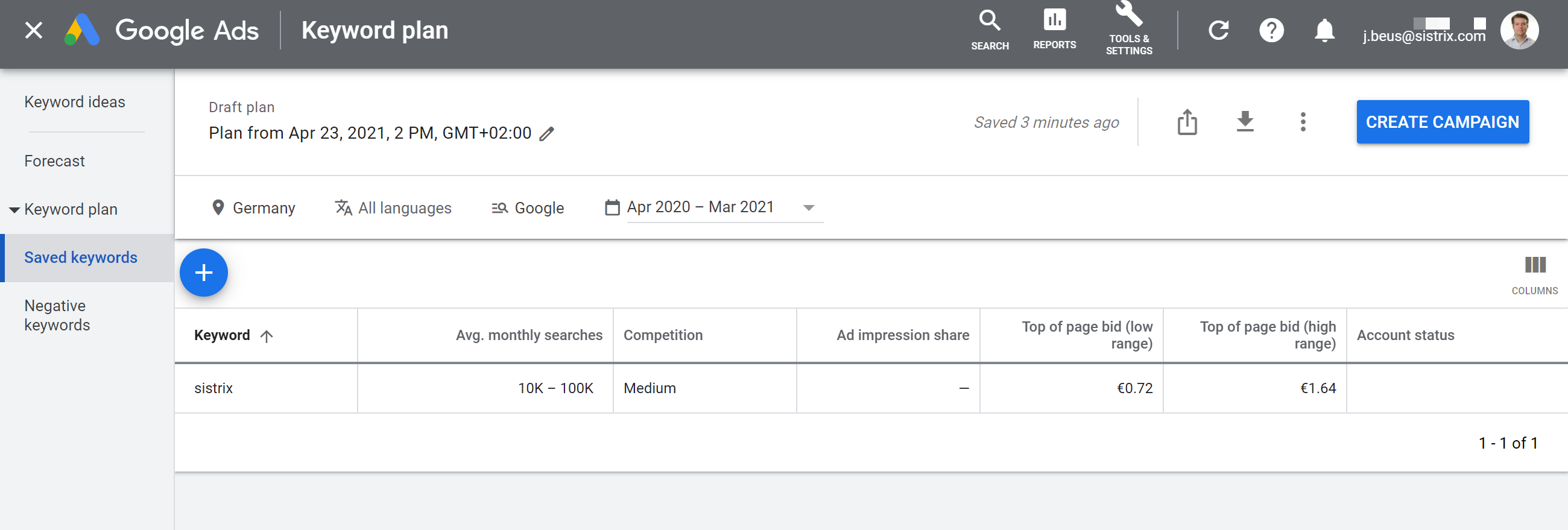Open the three-dot more options menu
Viewport: 1568px width, 530px height.
point(1303,122)
